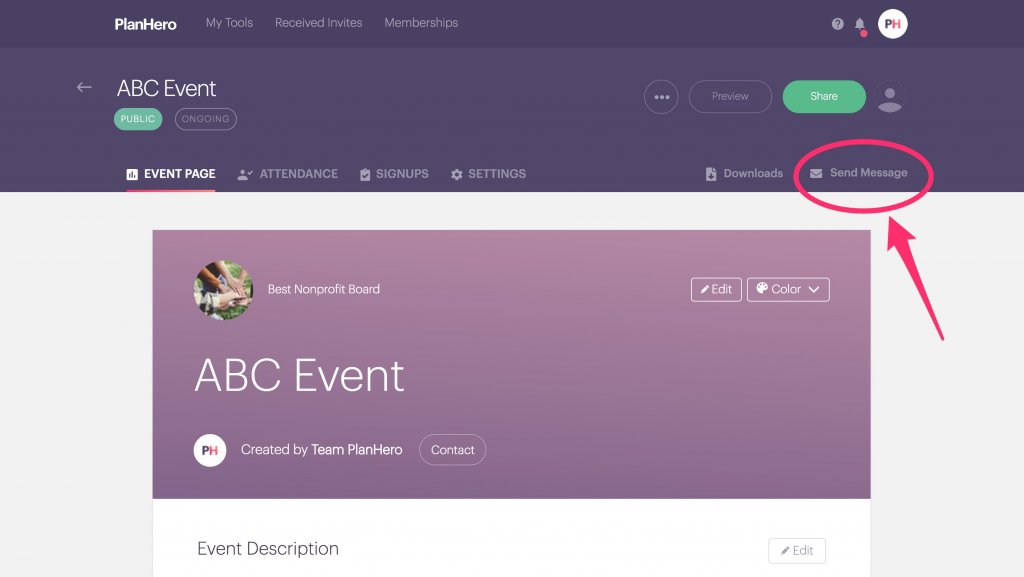This screenshot has width=1024, height=577.
Task: Check notifications via the bell icon
Action: (x=861, y=23)
